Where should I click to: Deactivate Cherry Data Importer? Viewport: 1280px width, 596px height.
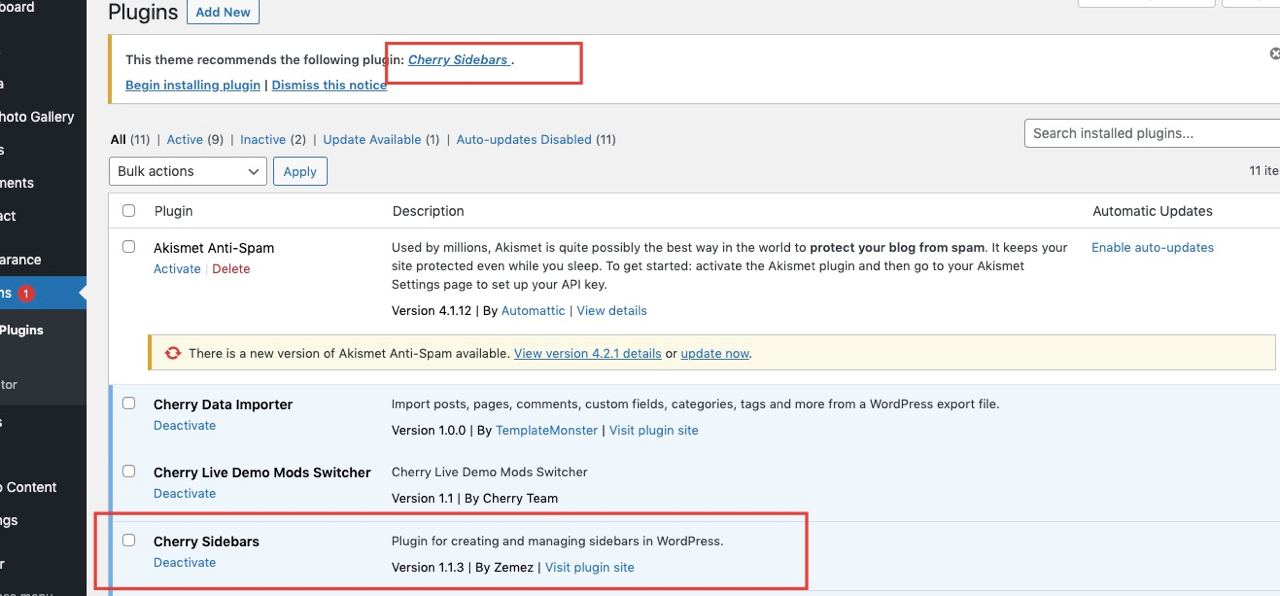[185, 425]
